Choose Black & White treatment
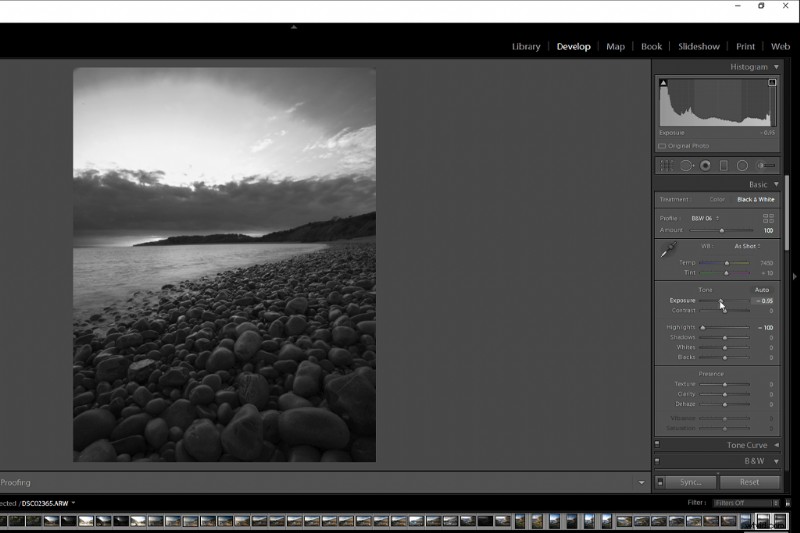This screenshot has height=533, width=800. [x=756, y=199]
